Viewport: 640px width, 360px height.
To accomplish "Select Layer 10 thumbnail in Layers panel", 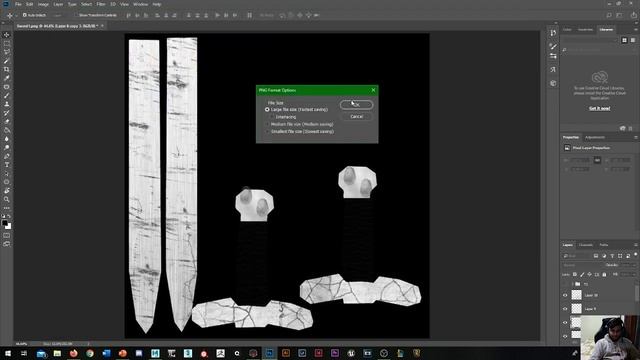I will pyautogui.click(x=576, y=295).
